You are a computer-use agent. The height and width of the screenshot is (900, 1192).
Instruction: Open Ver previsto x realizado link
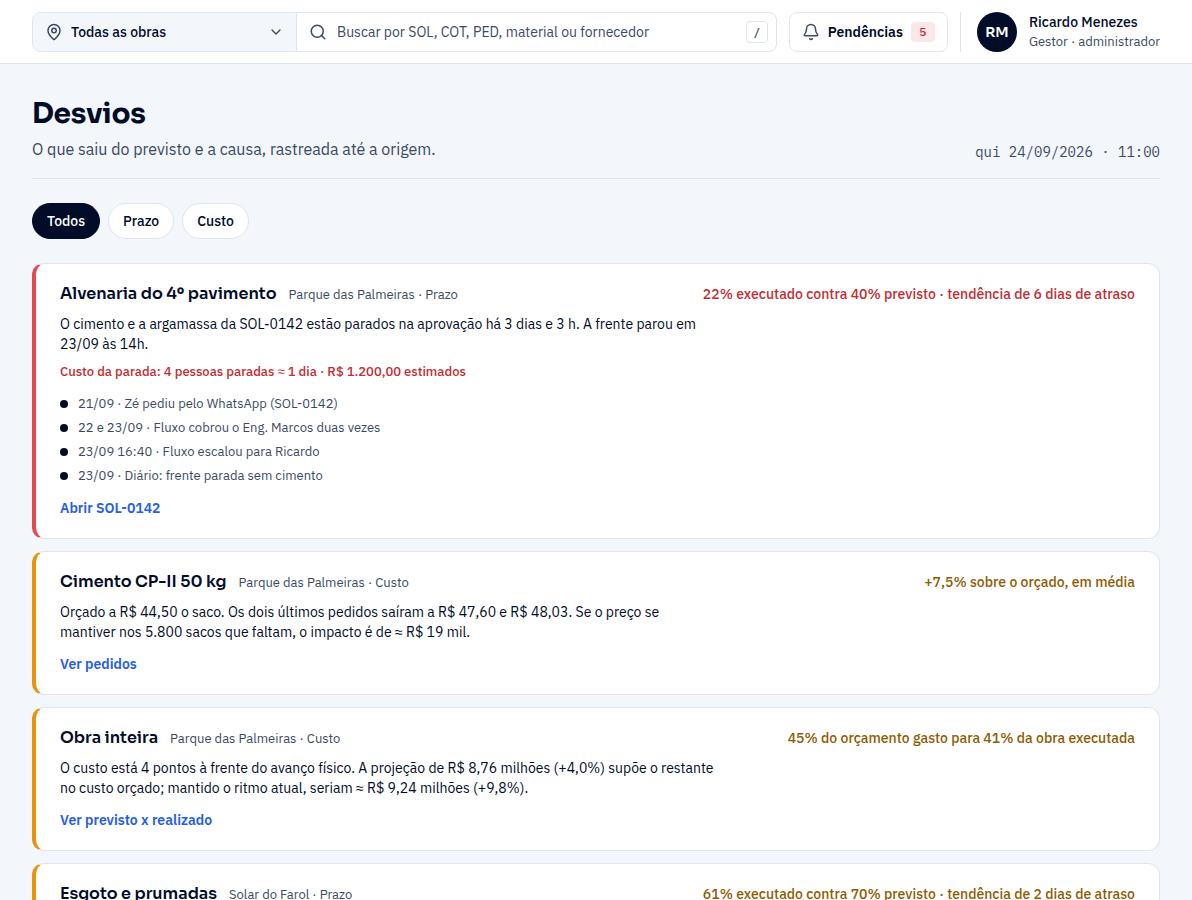coord(136,819)
